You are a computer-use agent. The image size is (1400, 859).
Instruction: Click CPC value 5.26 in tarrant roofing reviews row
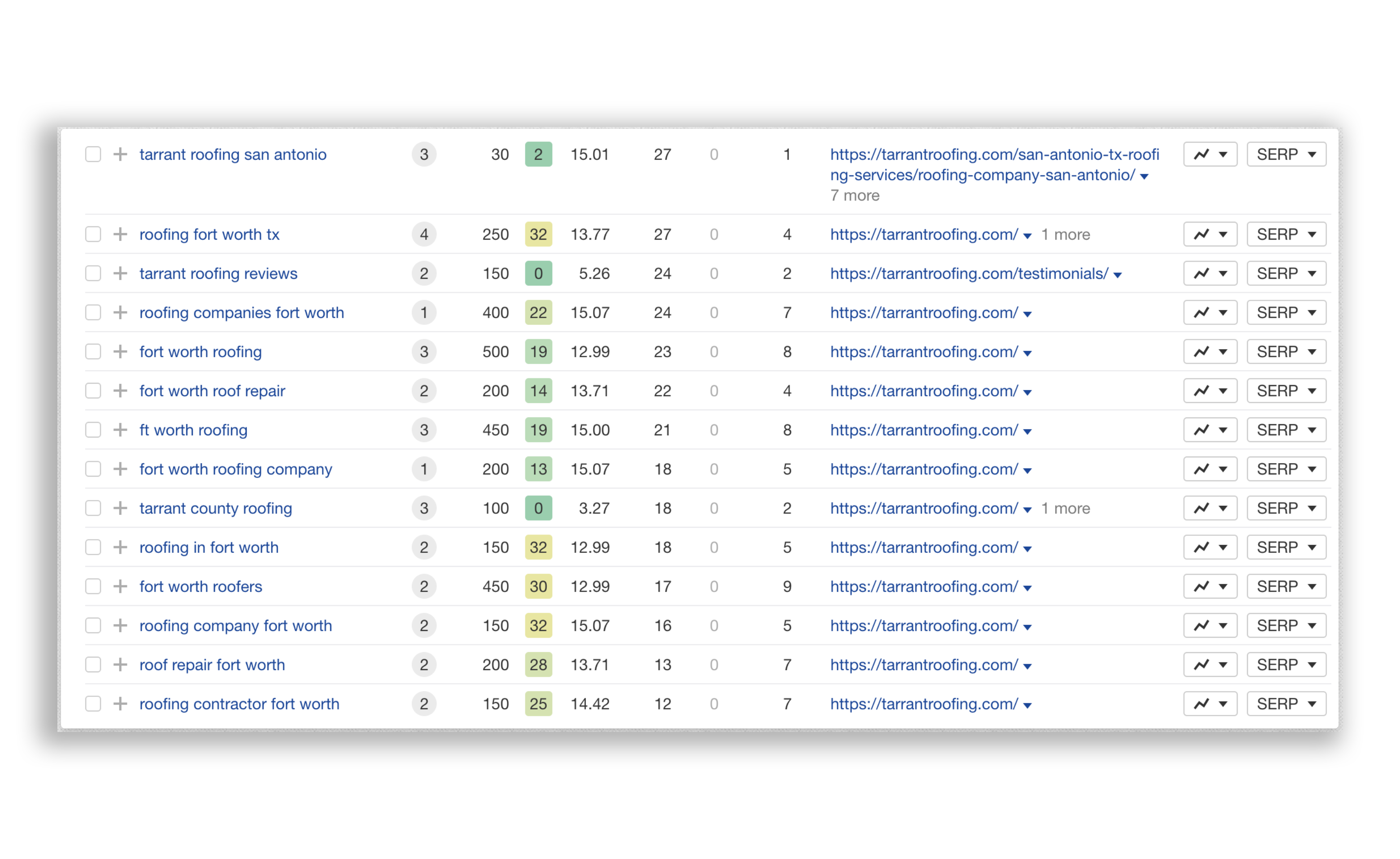[x=594, y=273]
